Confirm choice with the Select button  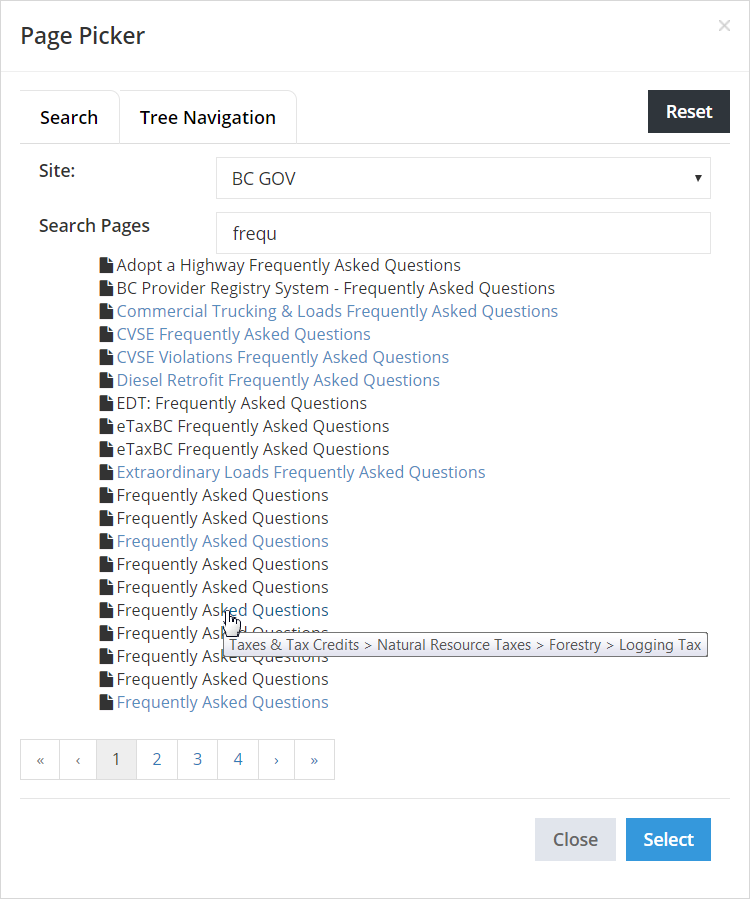tap(668, 839)
